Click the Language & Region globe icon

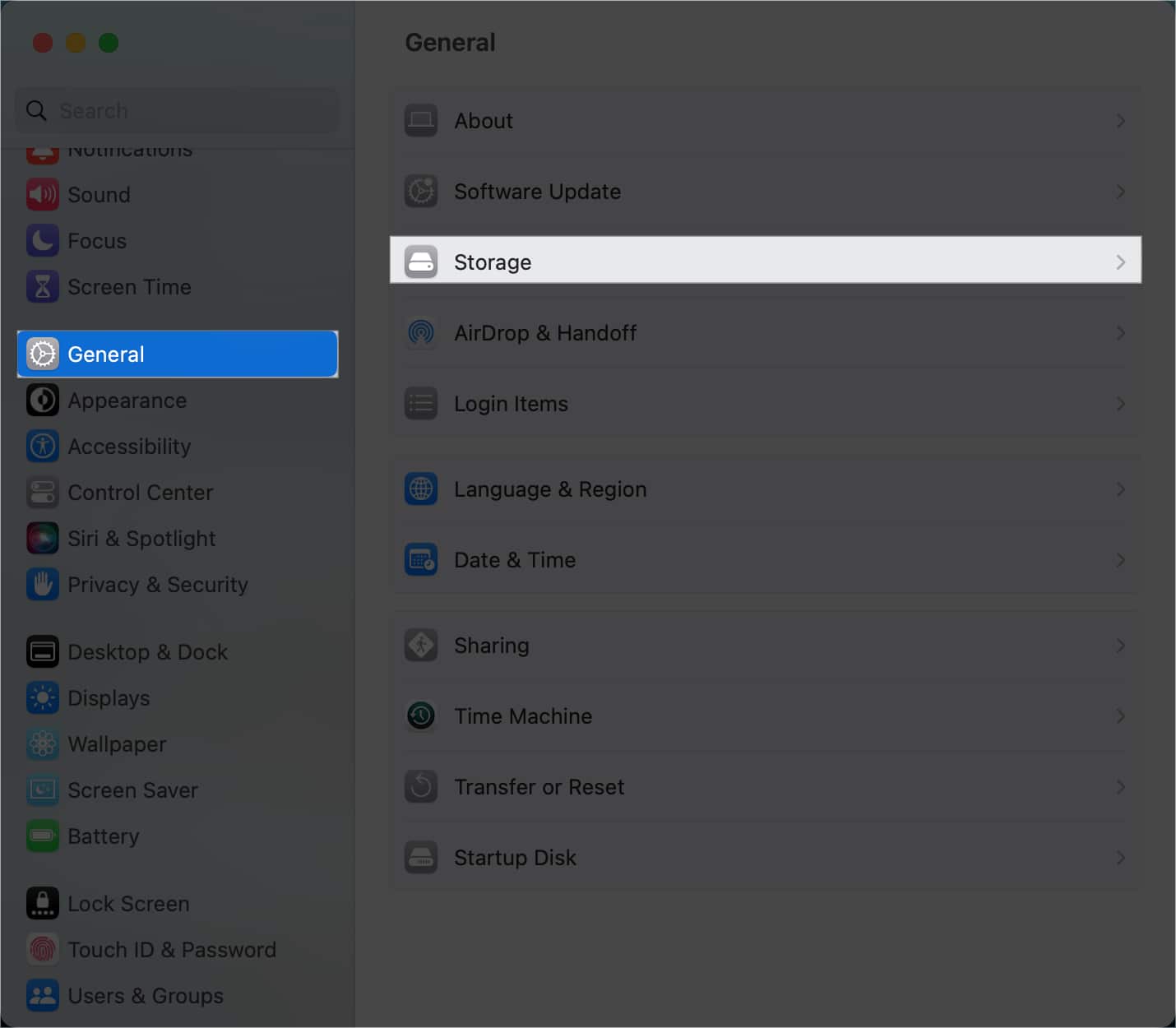point(421,489)
